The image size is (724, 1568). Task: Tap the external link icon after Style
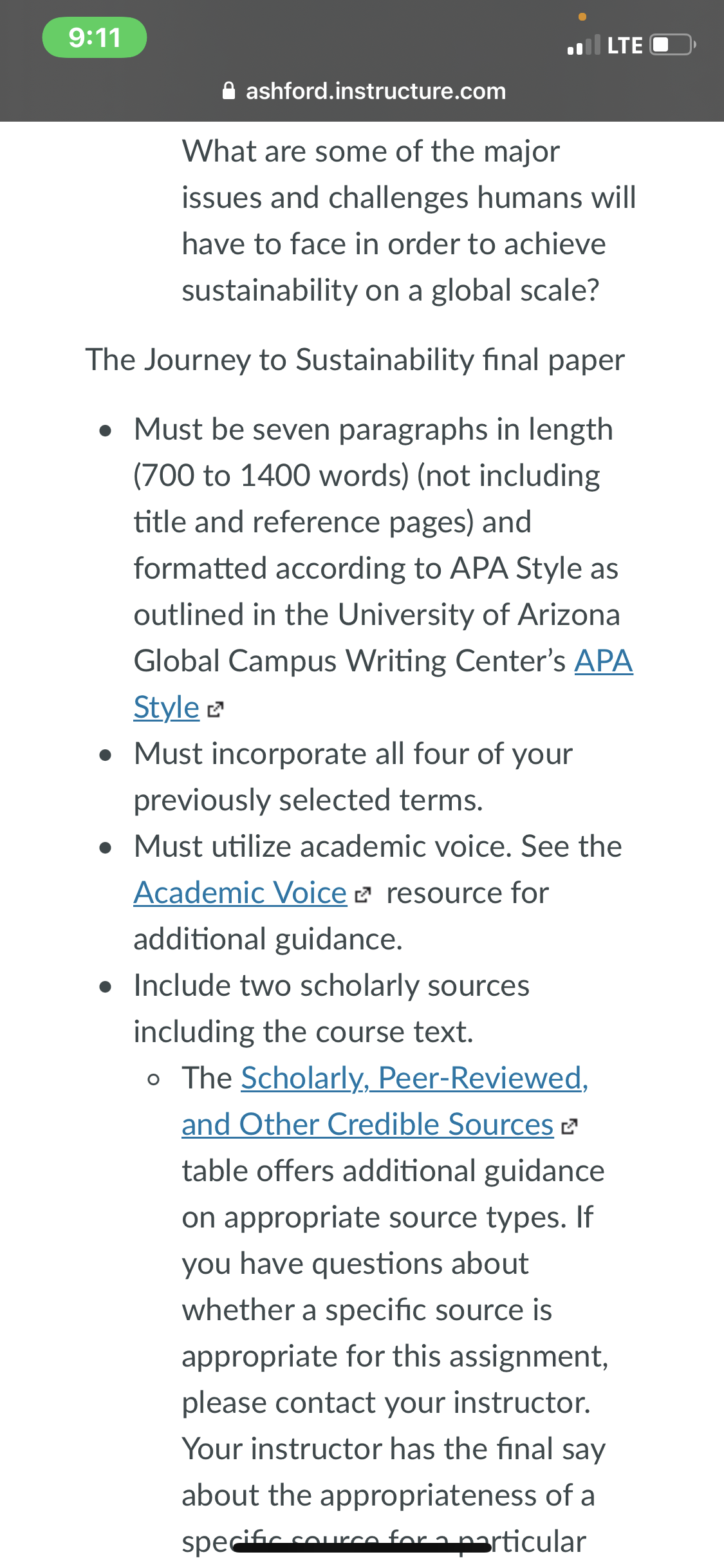point(216,709)
